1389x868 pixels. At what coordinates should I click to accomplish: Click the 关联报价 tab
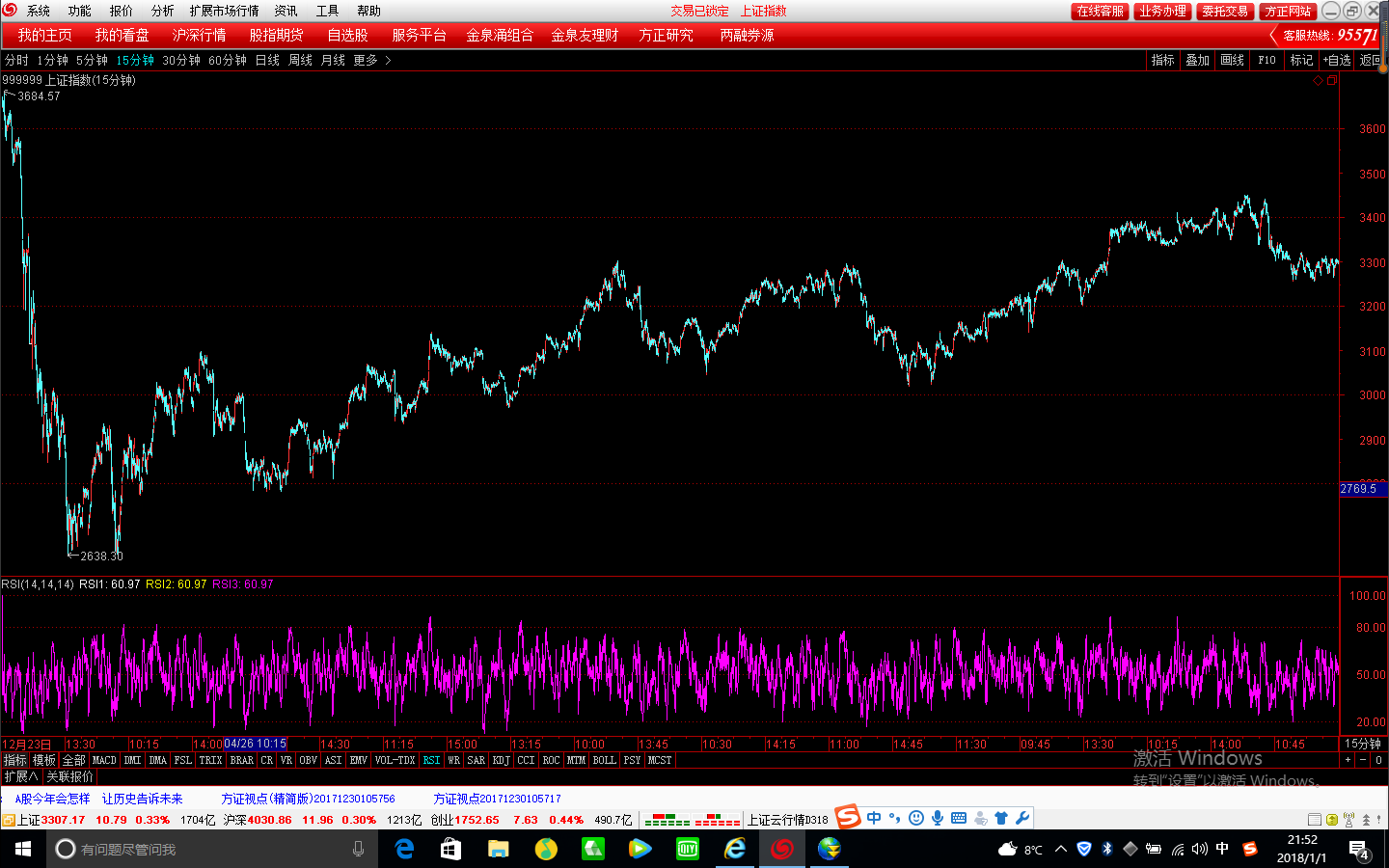point(69,776)
